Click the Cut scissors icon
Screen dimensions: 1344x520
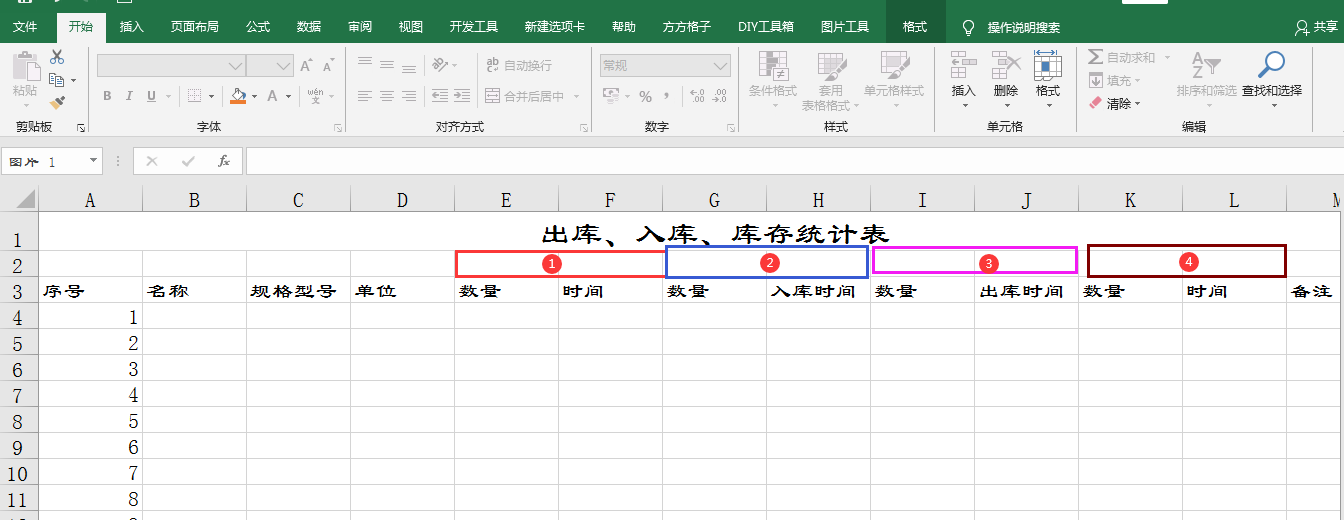pos(57,57)
